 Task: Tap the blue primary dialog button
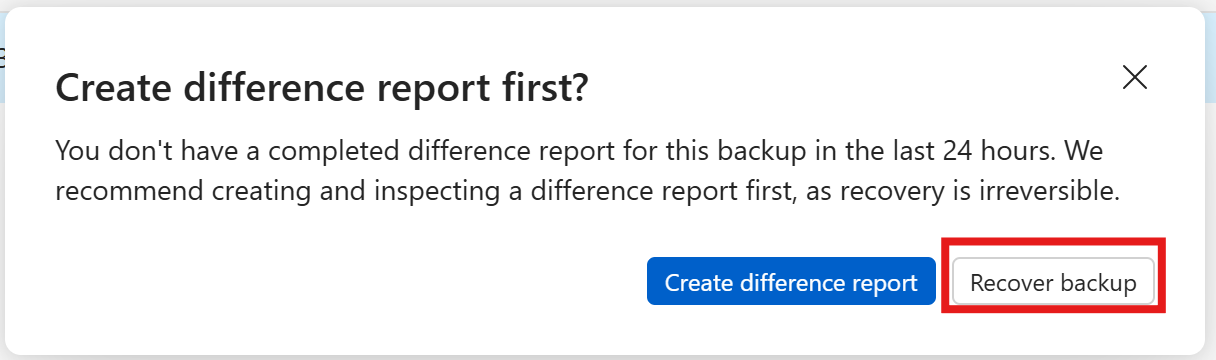click(791, 282)
